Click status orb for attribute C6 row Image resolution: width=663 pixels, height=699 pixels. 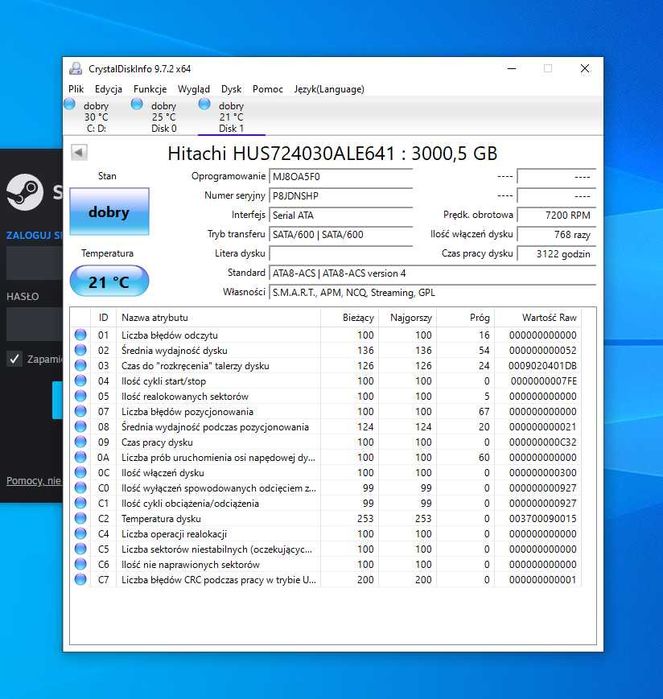pyautogui.click(x=81, y=564)
